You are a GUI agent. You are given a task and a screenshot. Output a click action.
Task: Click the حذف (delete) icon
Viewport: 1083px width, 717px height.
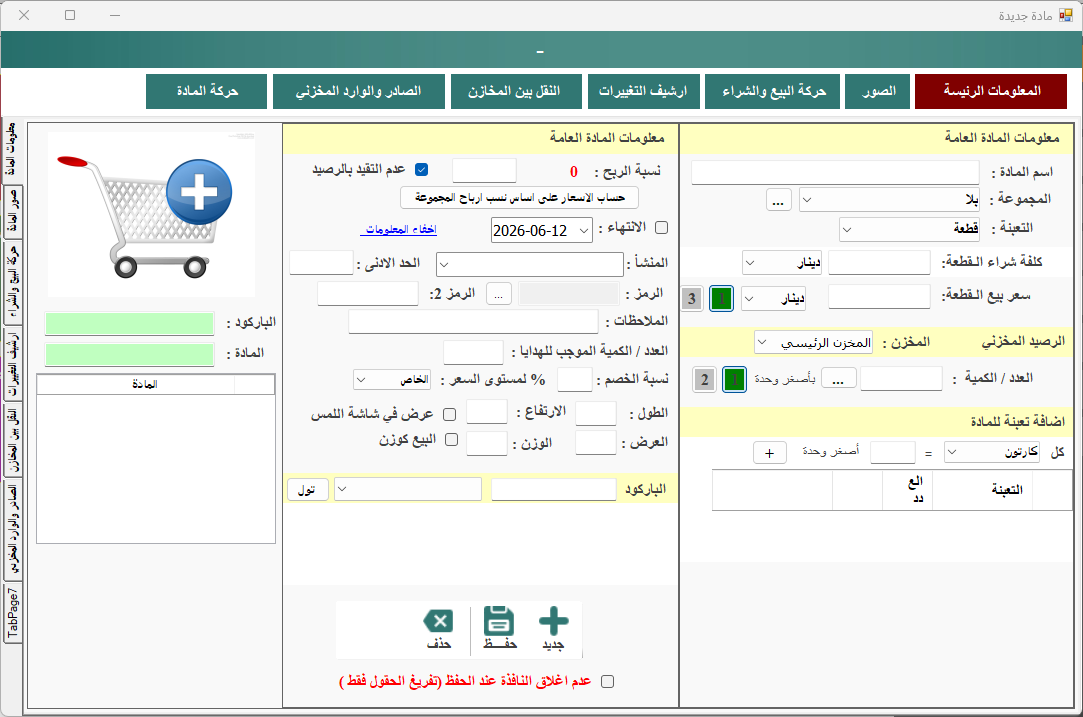click(x=439, y=621)
